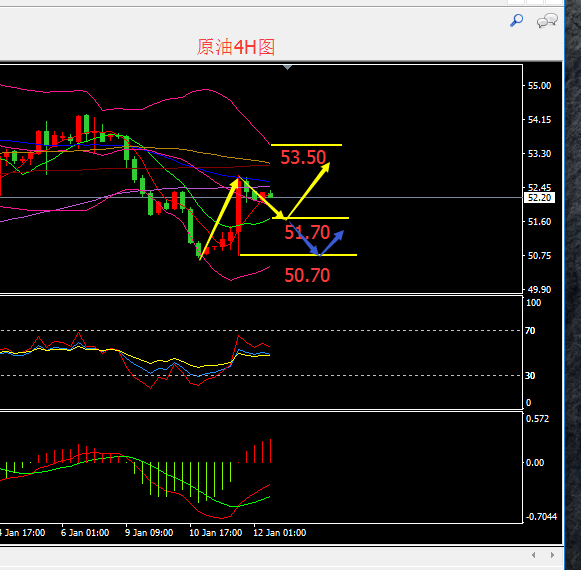
Task: Click the magnifier search icon
Action: pyautogui.click(x=516, y=20)
